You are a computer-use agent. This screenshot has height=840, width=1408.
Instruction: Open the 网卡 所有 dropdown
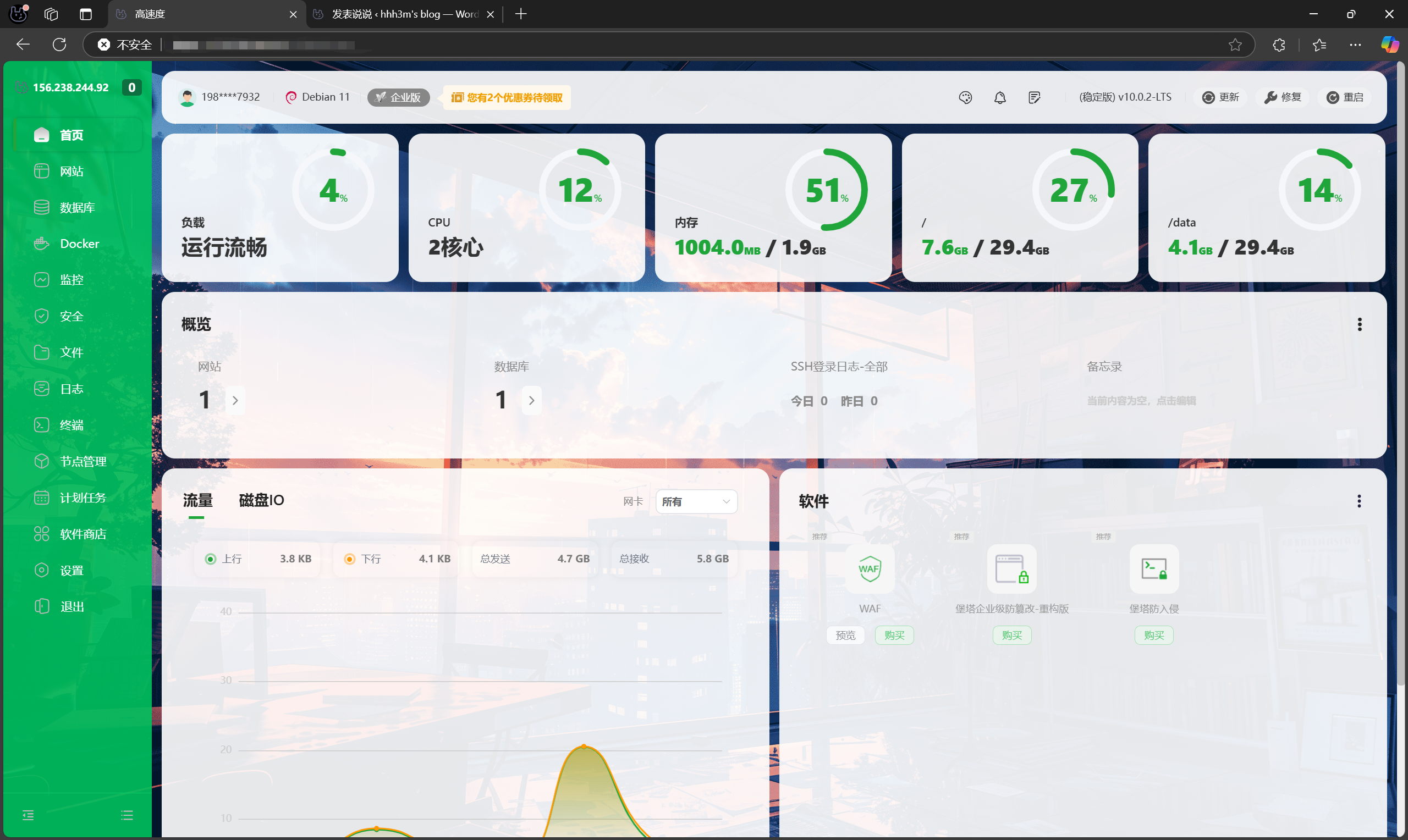click(696, 501)
